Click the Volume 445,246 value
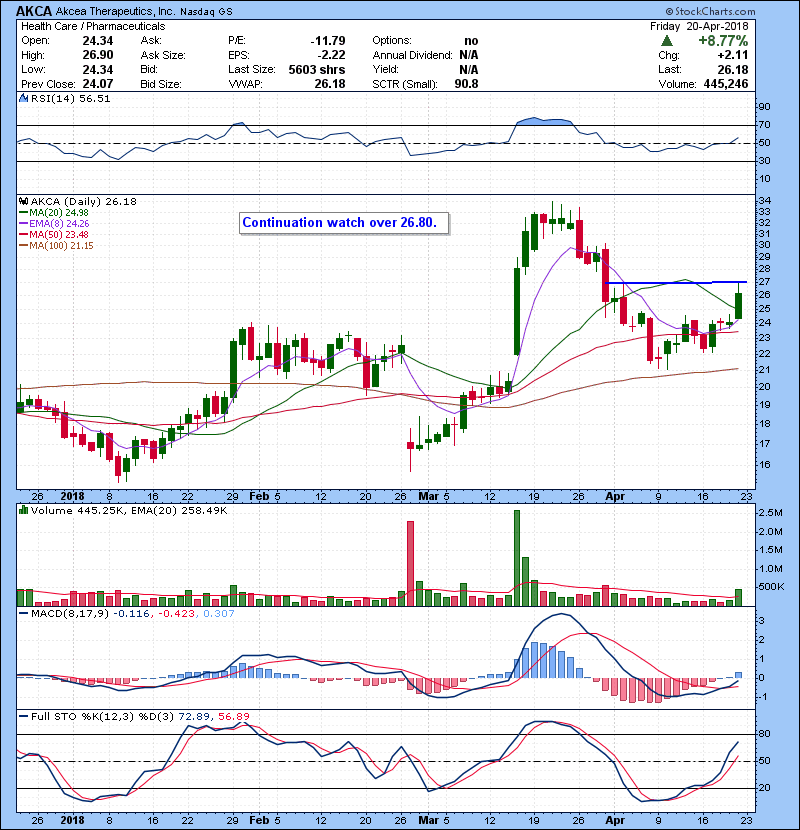Viewport: 800px width, 830px height. pos(726,84)
